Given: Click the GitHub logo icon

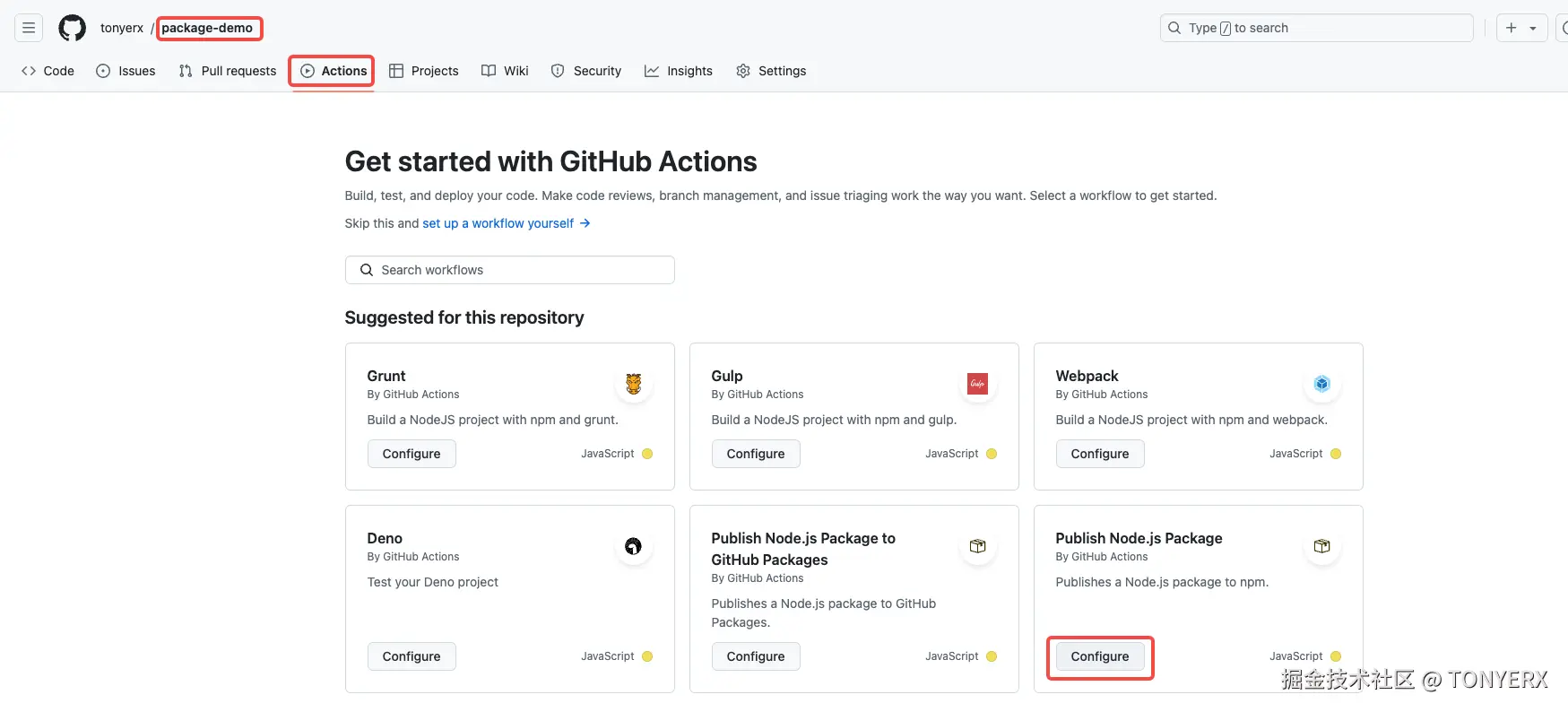Looking at the screenshot, I should 72,28.
